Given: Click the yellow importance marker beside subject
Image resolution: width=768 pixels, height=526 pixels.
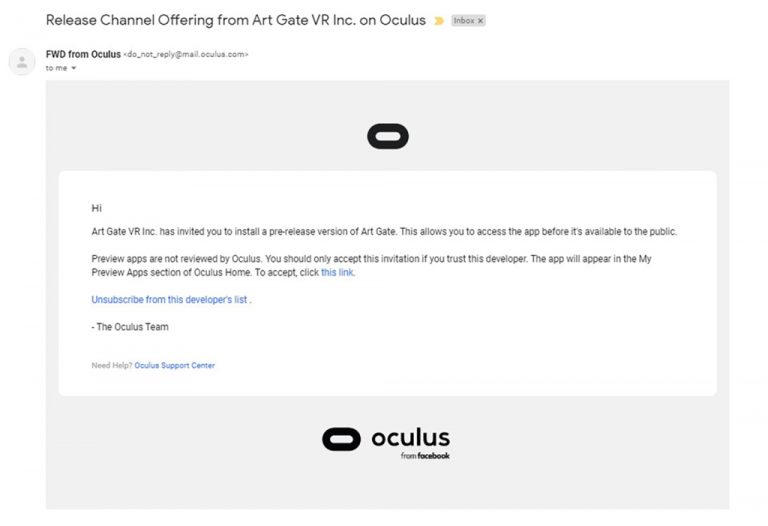Looking at the screenshot, I should pyautogui.click(x=439, y=21).
